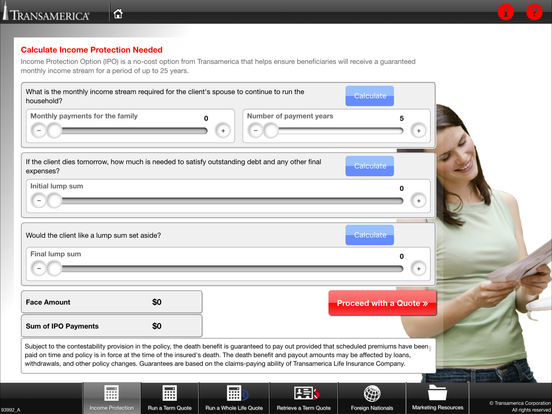Decrease the Final lump sum

tap(39, 269)
